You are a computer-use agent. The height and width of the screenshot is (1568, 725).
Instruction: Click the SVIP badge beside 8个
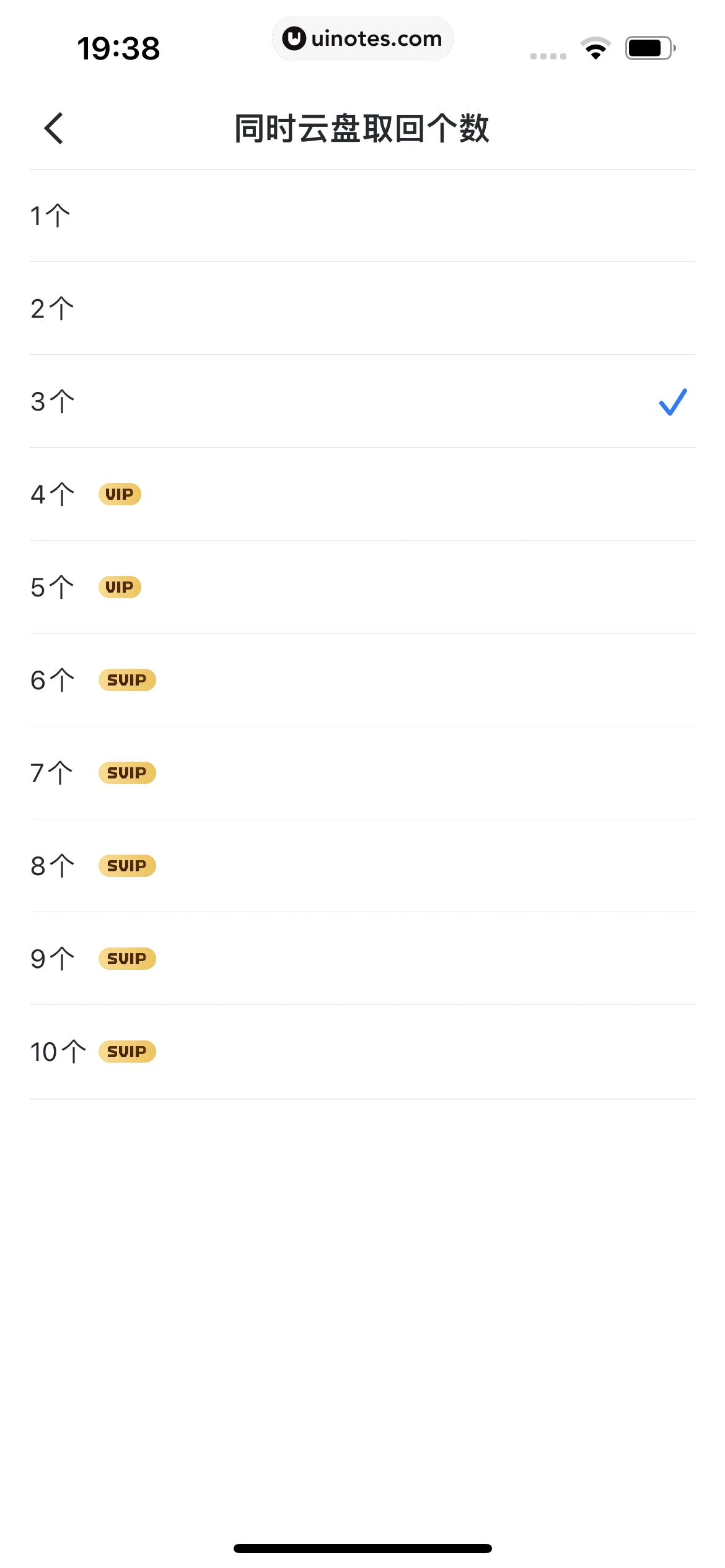tap(127, 866)
